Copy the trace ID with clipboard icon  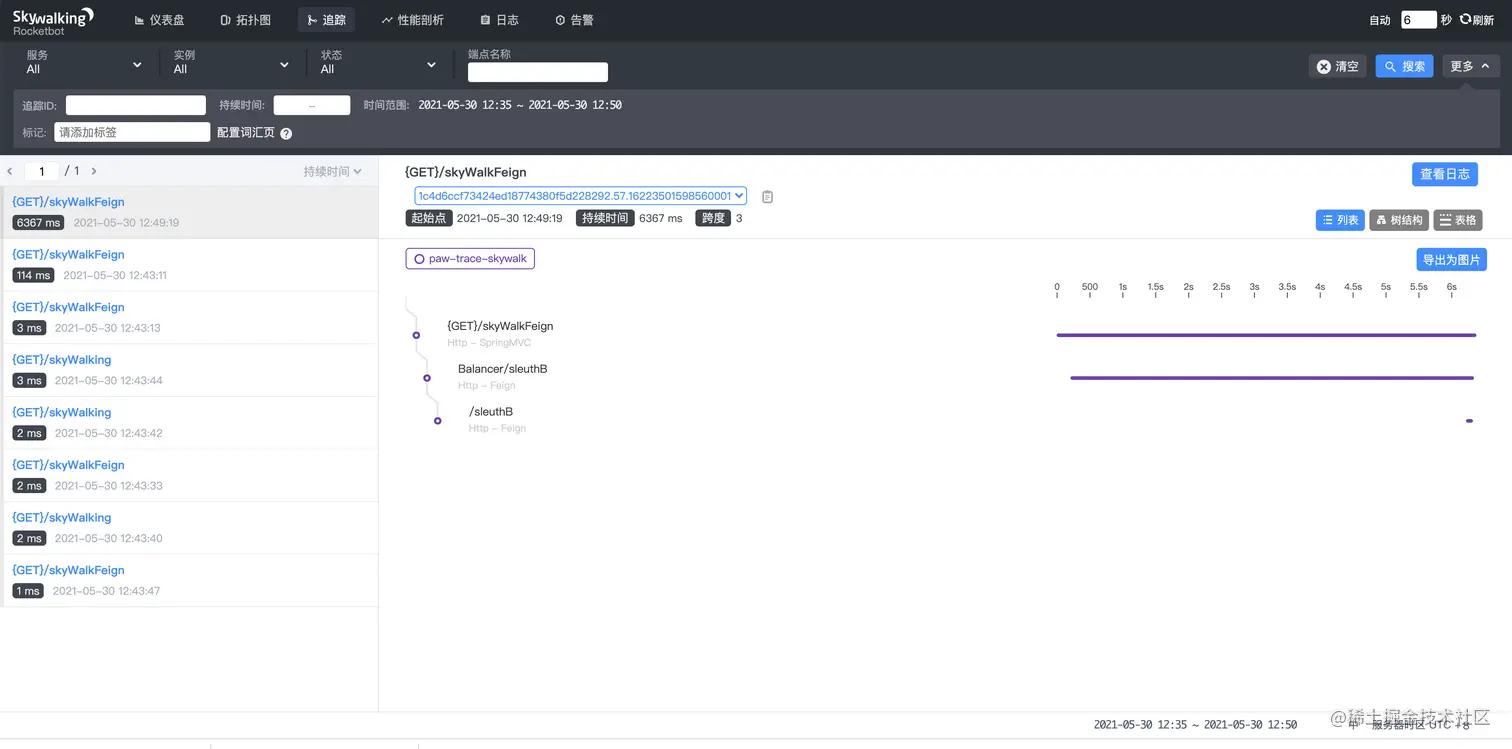(767, 197)
